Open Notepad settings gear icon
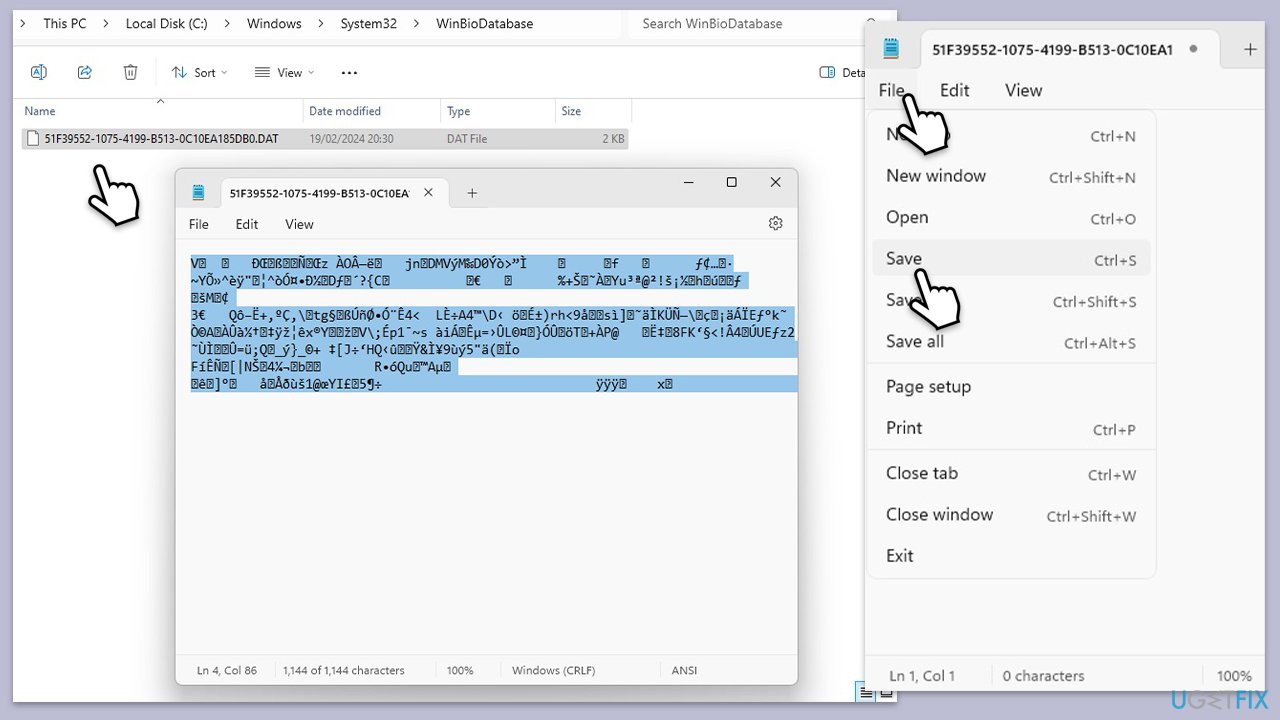1280x720 pixels. (775, 224)
